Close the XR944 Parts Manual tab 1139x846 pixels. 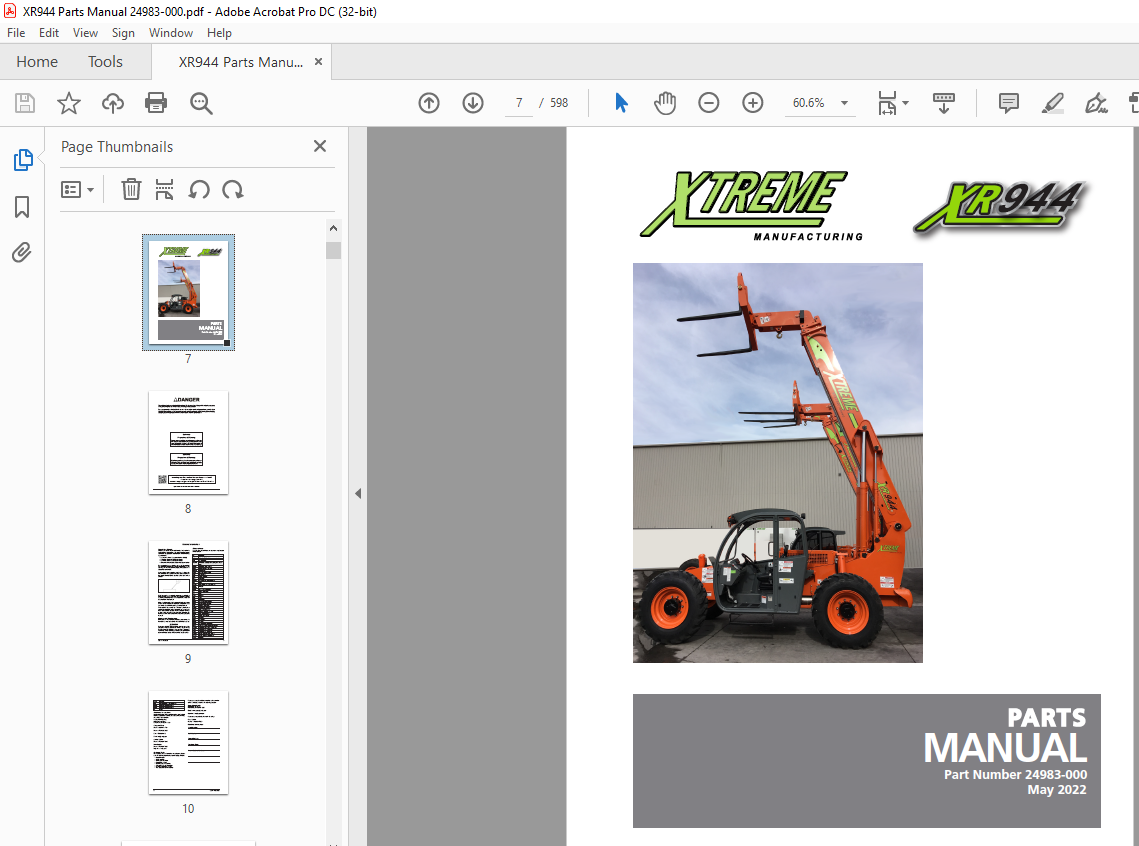(318, 62)
